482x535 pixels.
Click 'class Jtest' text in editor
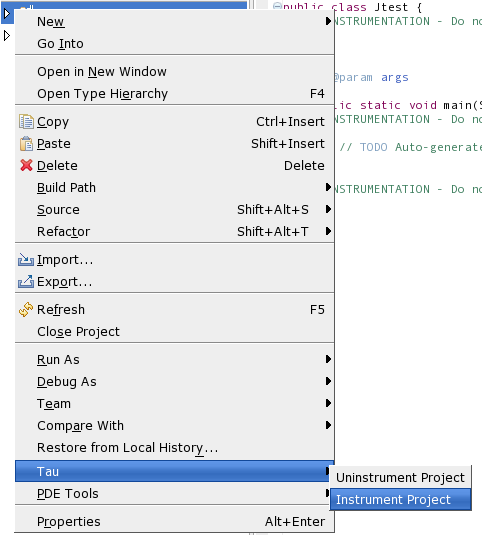[369, 7]
